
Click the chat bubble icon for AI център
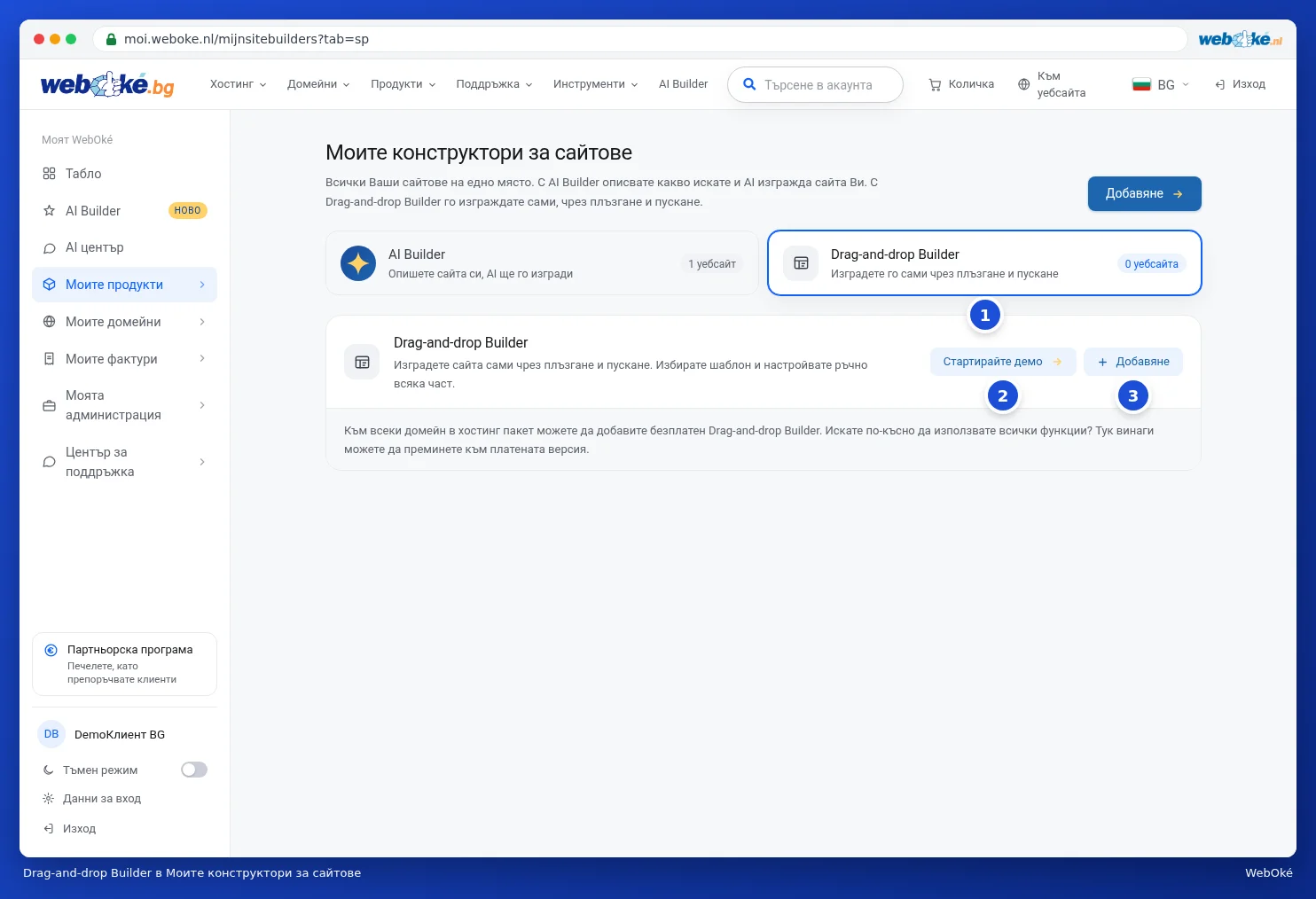click(50, 248)
